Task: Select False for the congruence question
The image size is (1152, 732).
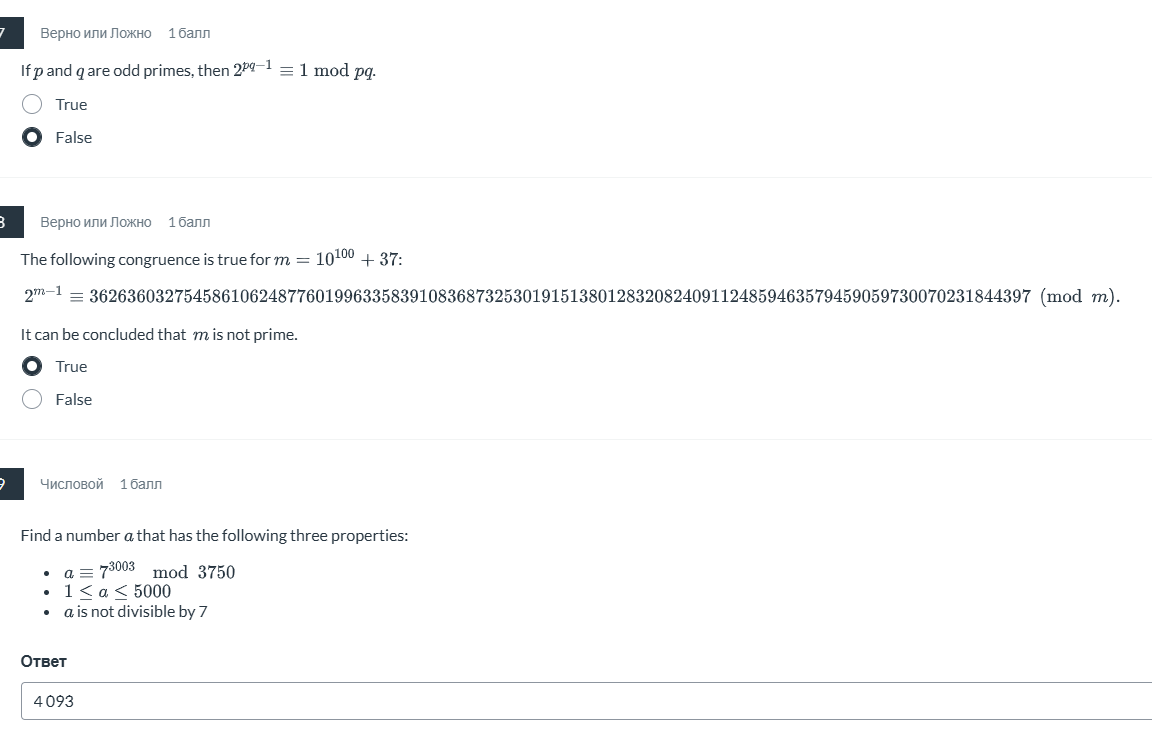Action: [x=32, y=399]
